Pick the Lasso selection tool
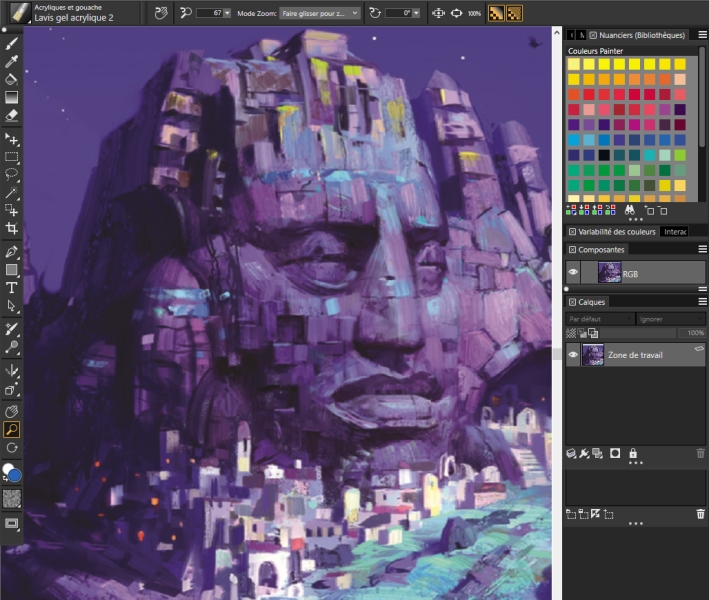The width and height of the screenshot is (709, 600). click(12, 174)
